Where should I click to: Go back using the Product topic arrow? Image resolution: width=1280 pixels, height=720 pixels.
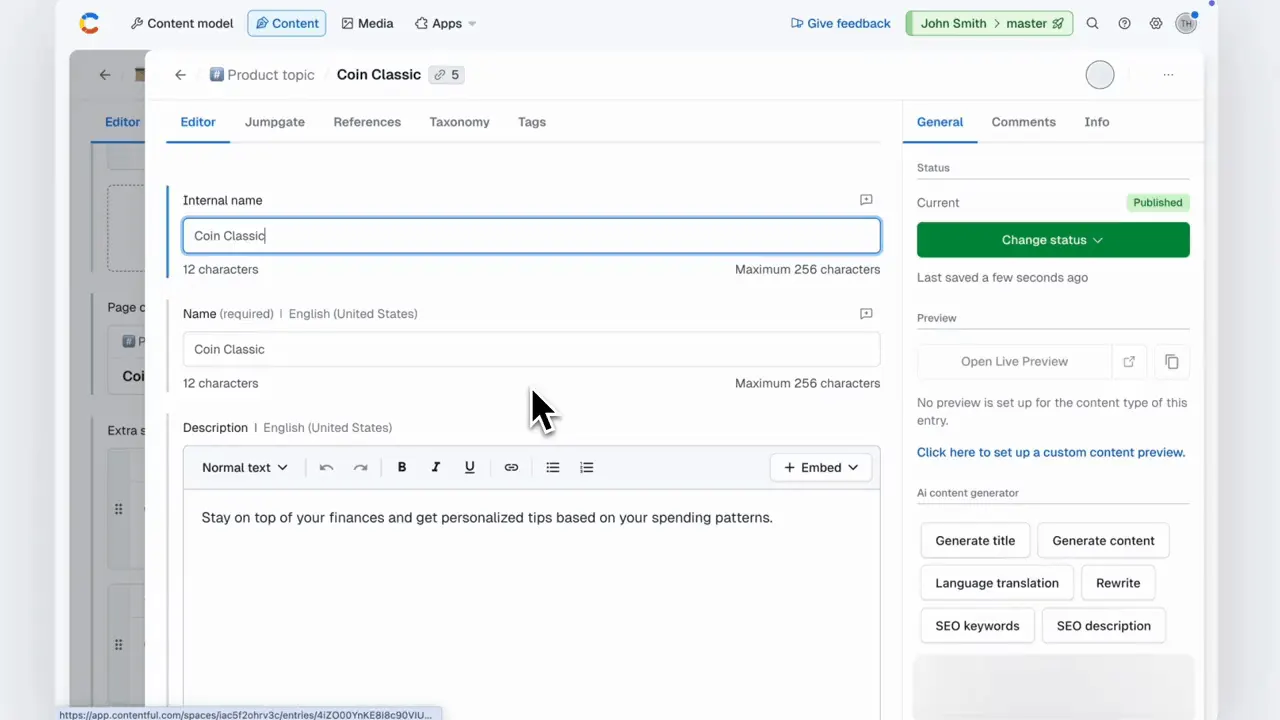point(180,75)
